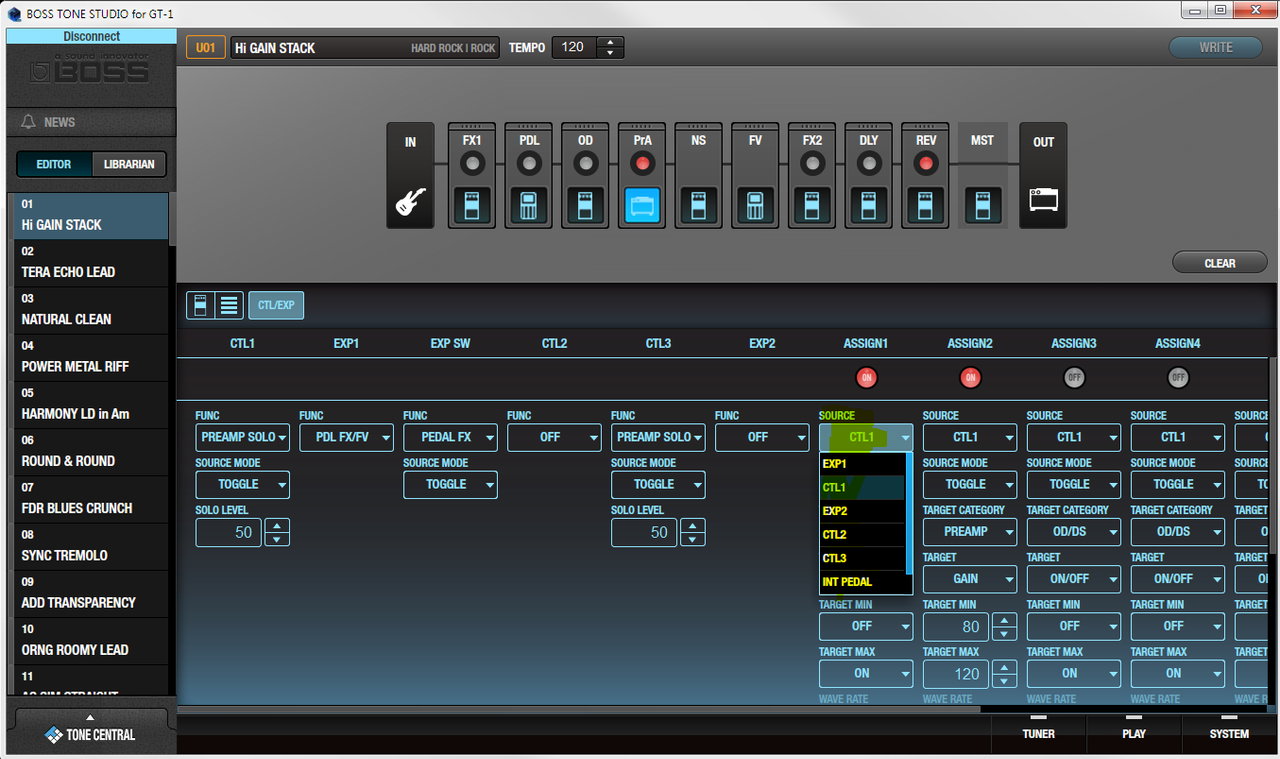Open the CTL3 FUNC PREAMP SOLO dropdown
The height and width of the screenshot is (759, 1280).
coord(659,437)
